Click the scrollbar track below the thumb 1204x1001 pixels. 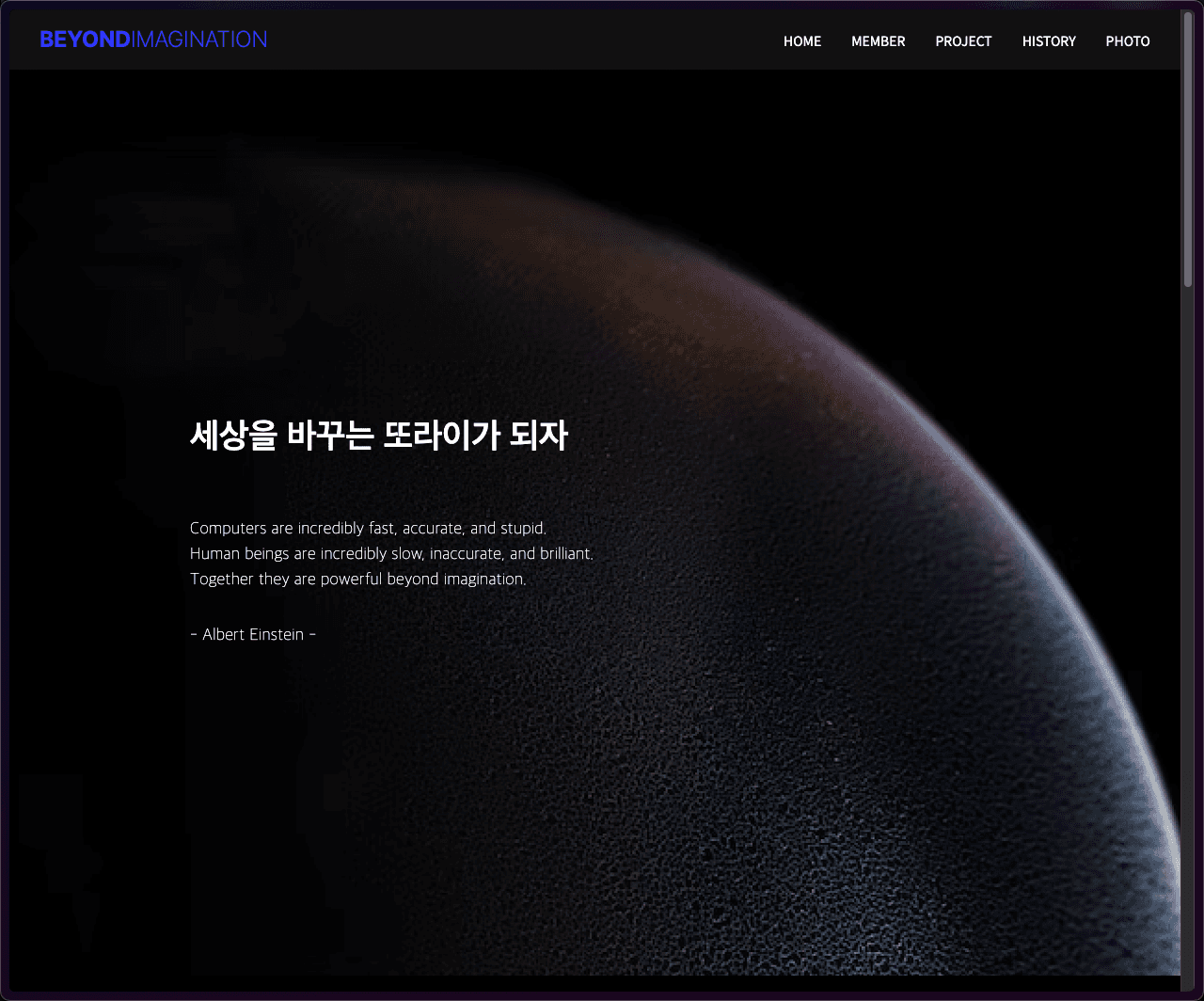tap(1187, 659)
